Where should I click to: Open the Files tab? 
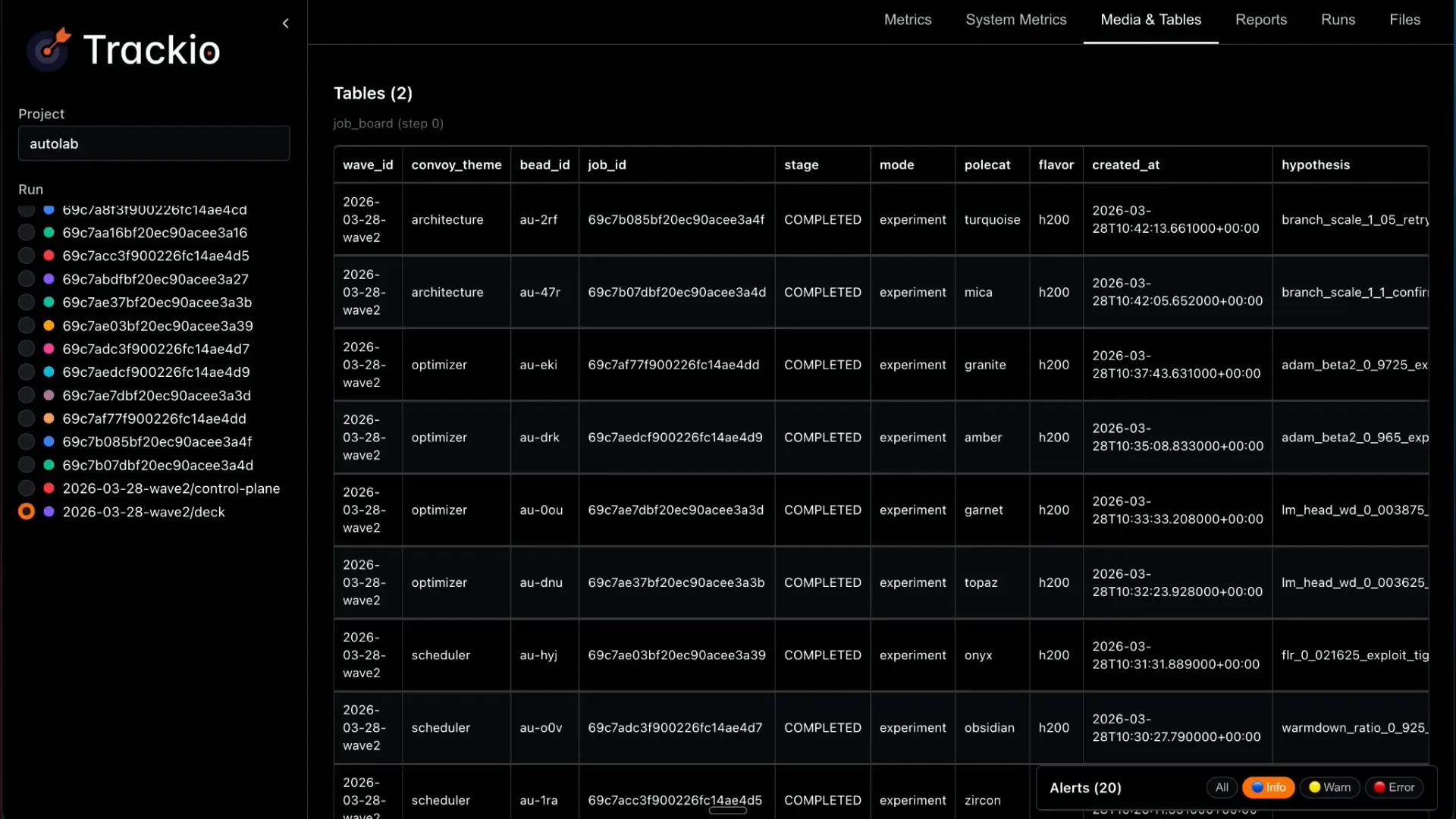[1404, 20]
